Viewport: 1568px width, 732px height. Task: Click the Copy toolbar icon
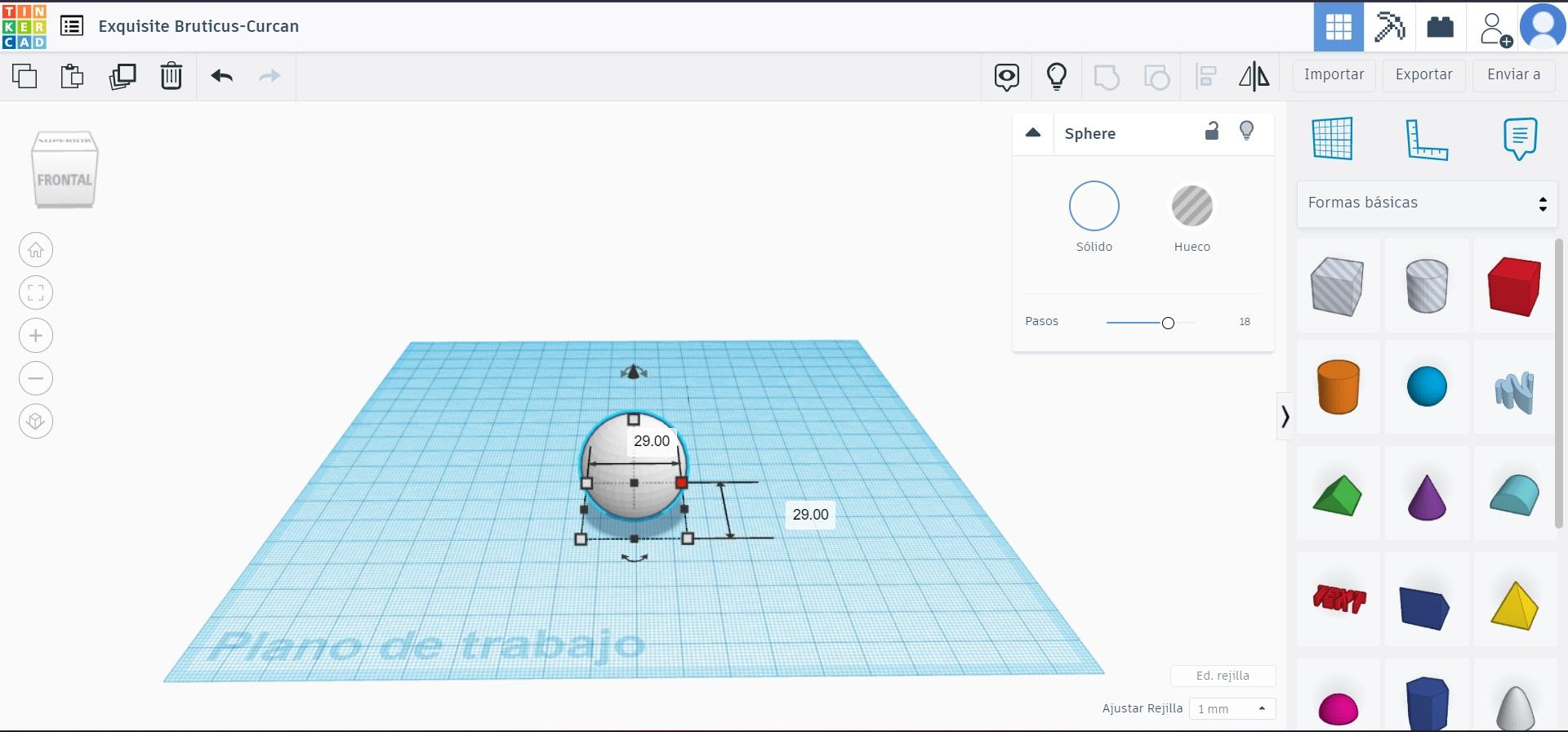pyautogui.click(x=24, y=76)
